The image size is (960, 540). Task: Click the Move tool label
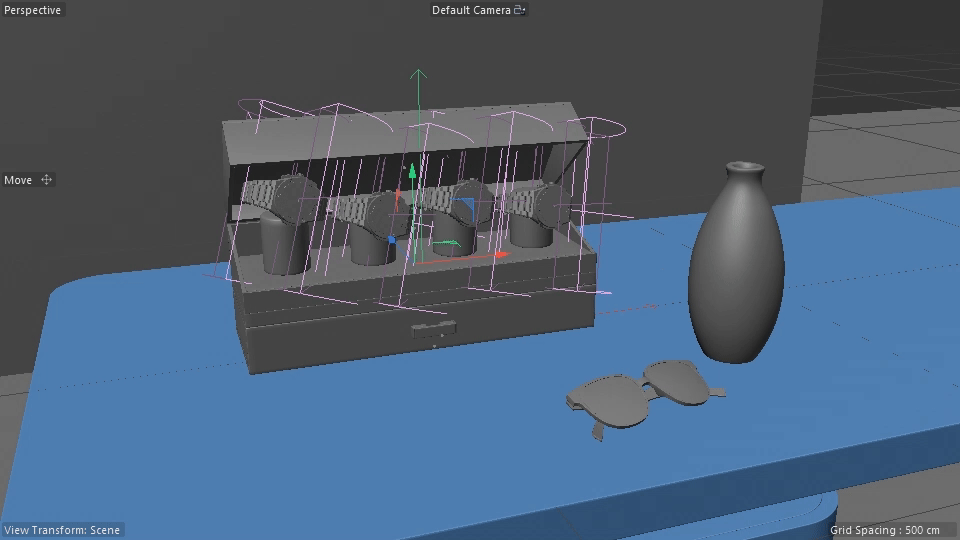click(18, 180)
